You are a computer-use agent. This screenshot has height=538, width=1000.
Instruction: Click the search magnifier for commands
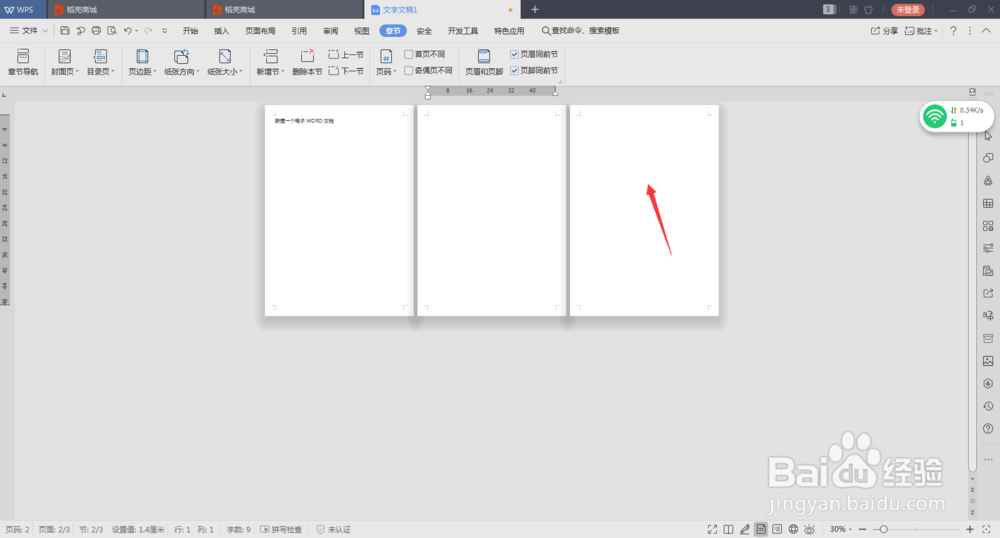(x=546, y=31)
